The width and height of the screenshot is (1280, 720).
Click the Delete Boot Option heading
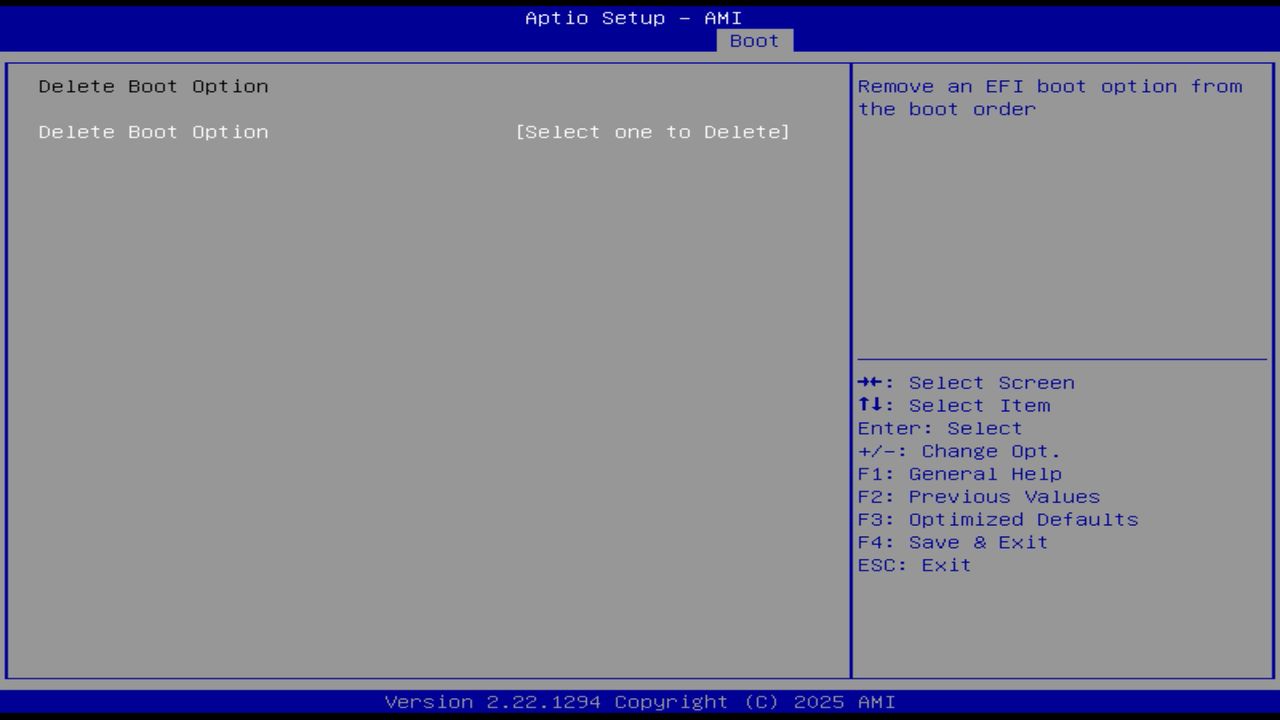pyautogui.click(x=153, y=86)
